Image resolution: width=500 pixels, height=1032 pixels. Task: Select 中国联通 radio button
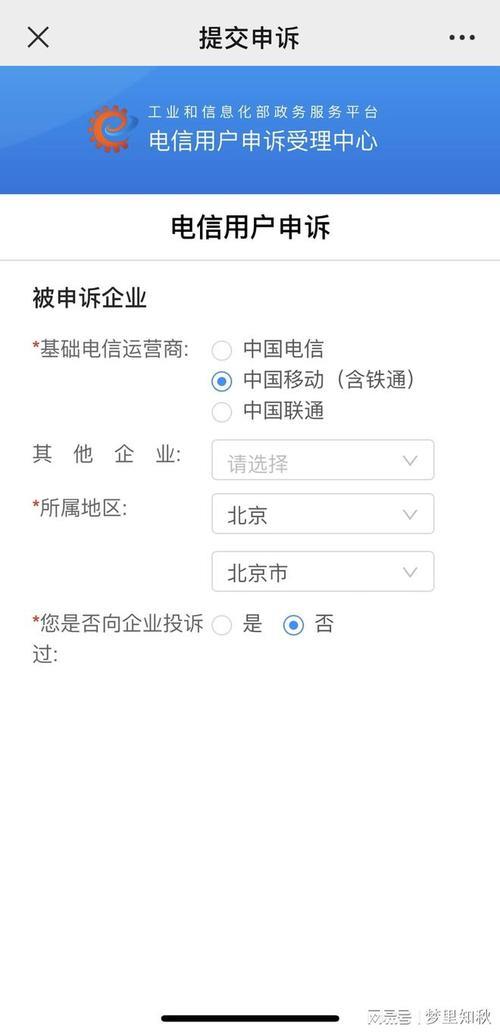[222, 412]
